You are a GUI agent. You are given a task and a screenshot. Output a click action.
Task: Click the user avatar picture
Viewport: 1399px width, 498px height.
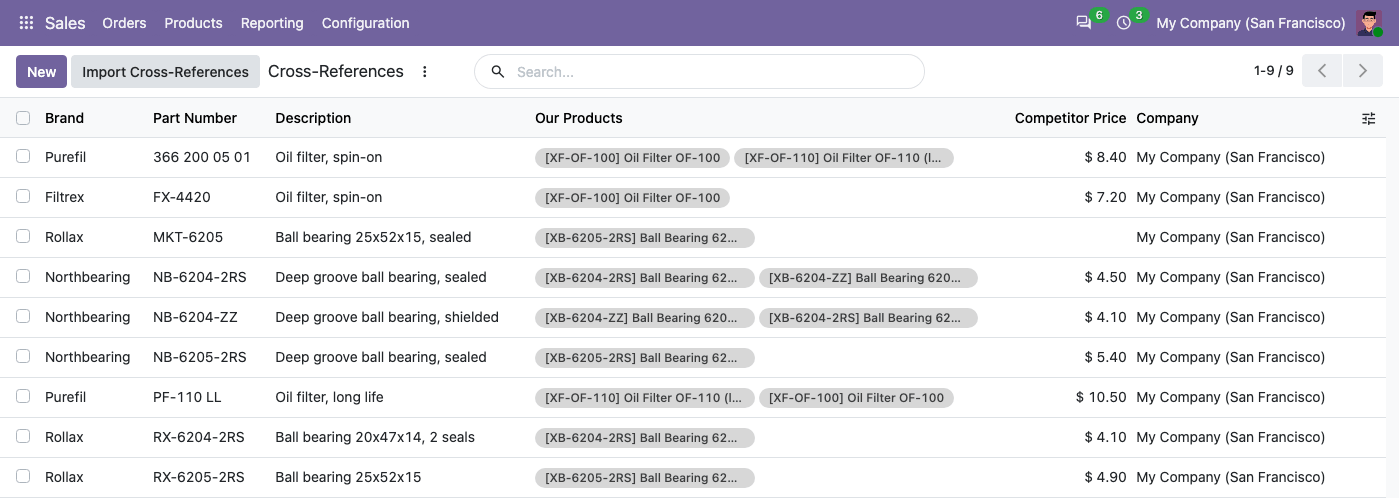[x=1369, y=23]
